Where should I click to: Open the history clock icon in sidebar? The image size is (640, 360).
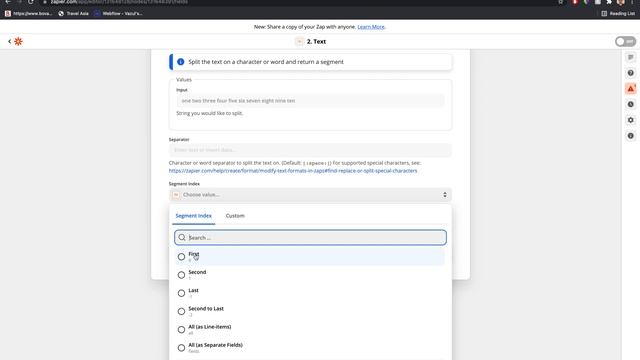point(631,104)
